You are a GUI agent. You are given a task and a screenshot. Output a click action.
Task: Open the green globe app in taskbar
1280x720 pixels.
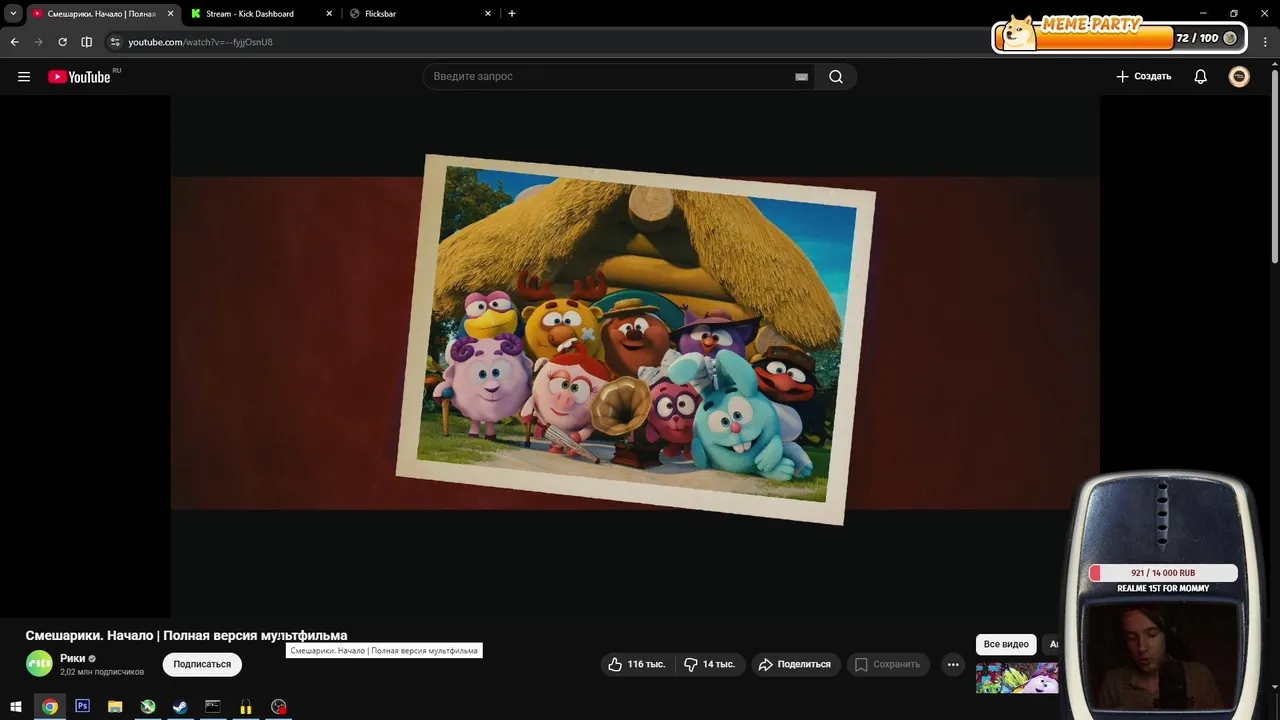pos(148,706)
